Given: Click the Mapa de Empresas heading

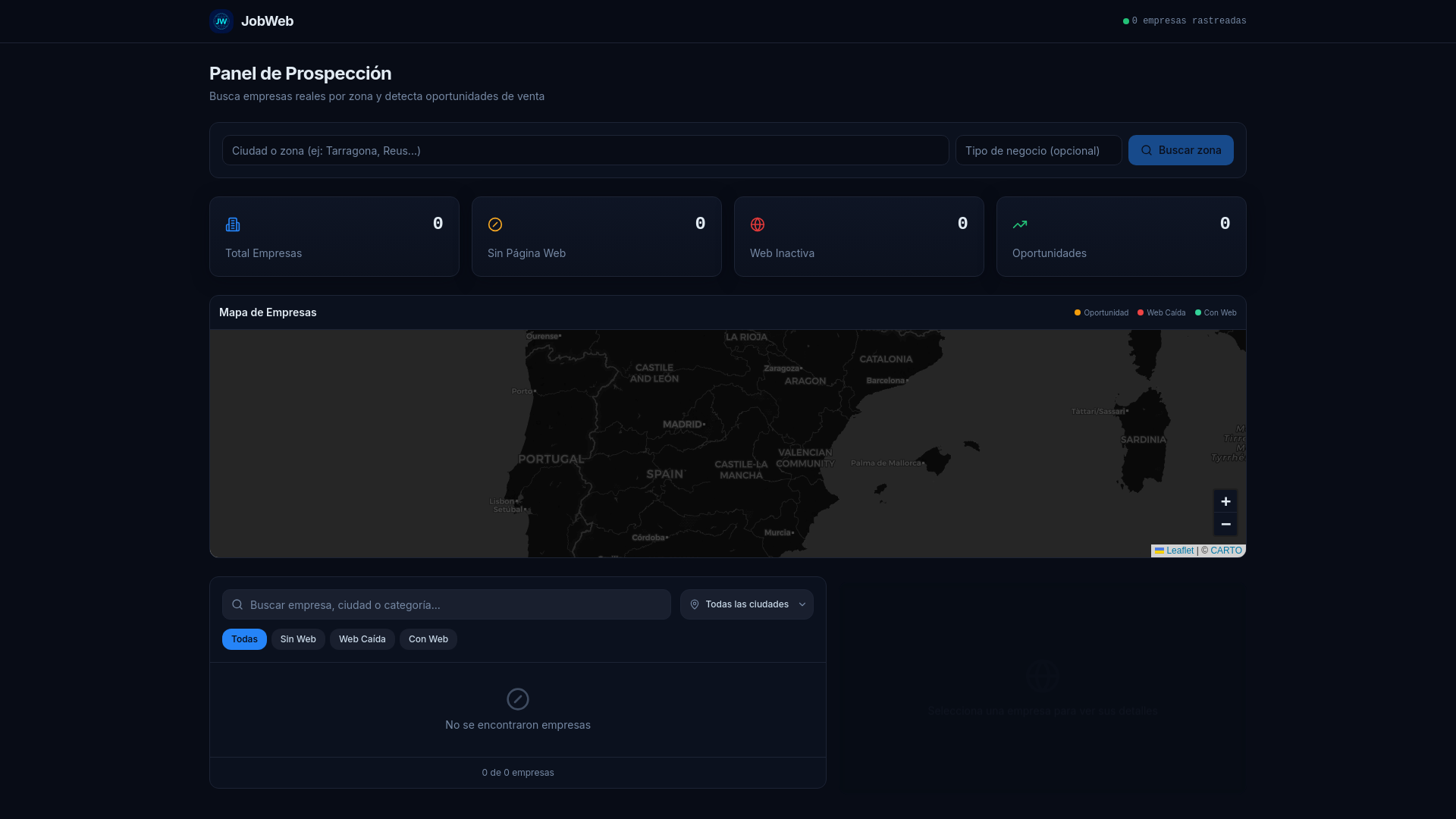Looking at the screenshot, I should 268,312.
